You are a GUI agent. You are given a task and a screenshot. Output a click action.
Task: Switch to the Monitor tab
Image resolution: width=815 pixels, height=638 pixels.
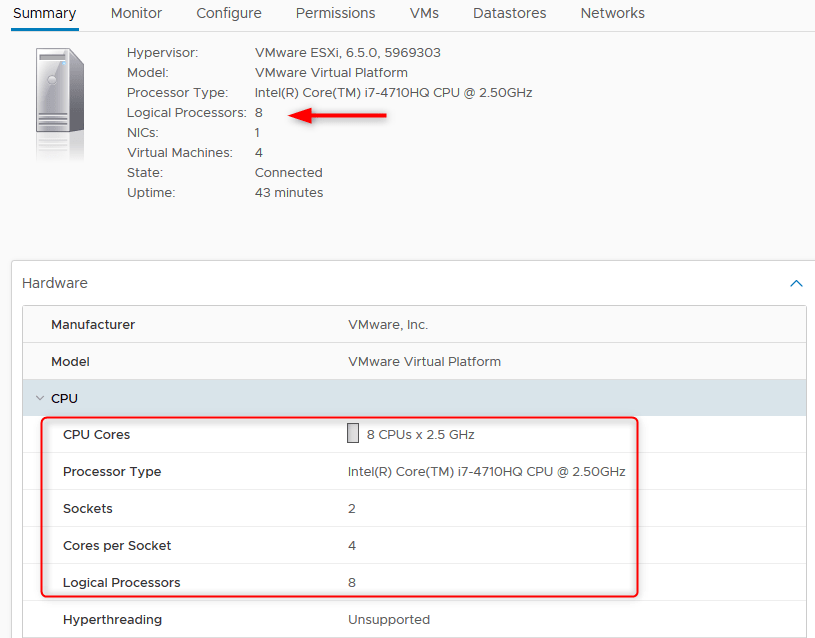136,14
